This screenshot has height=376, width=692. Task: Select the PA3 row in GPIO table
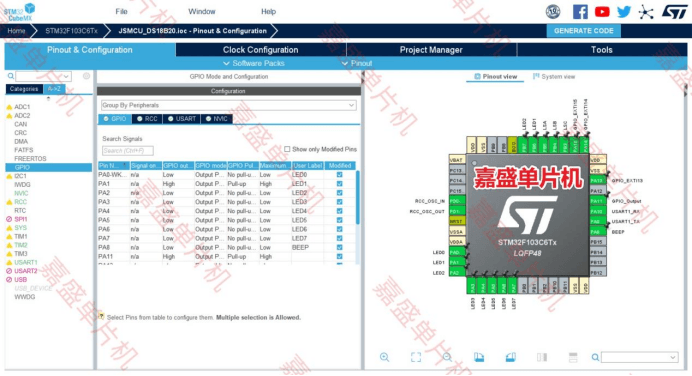226,202
